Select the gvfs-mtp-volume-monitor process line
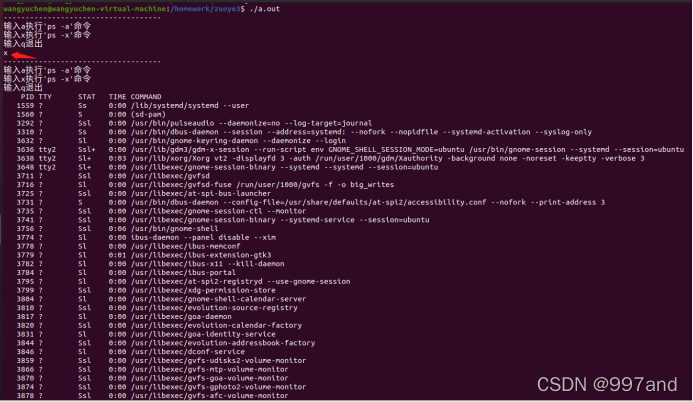This screenshot has height=402, width=693. (x=152, y=369)
